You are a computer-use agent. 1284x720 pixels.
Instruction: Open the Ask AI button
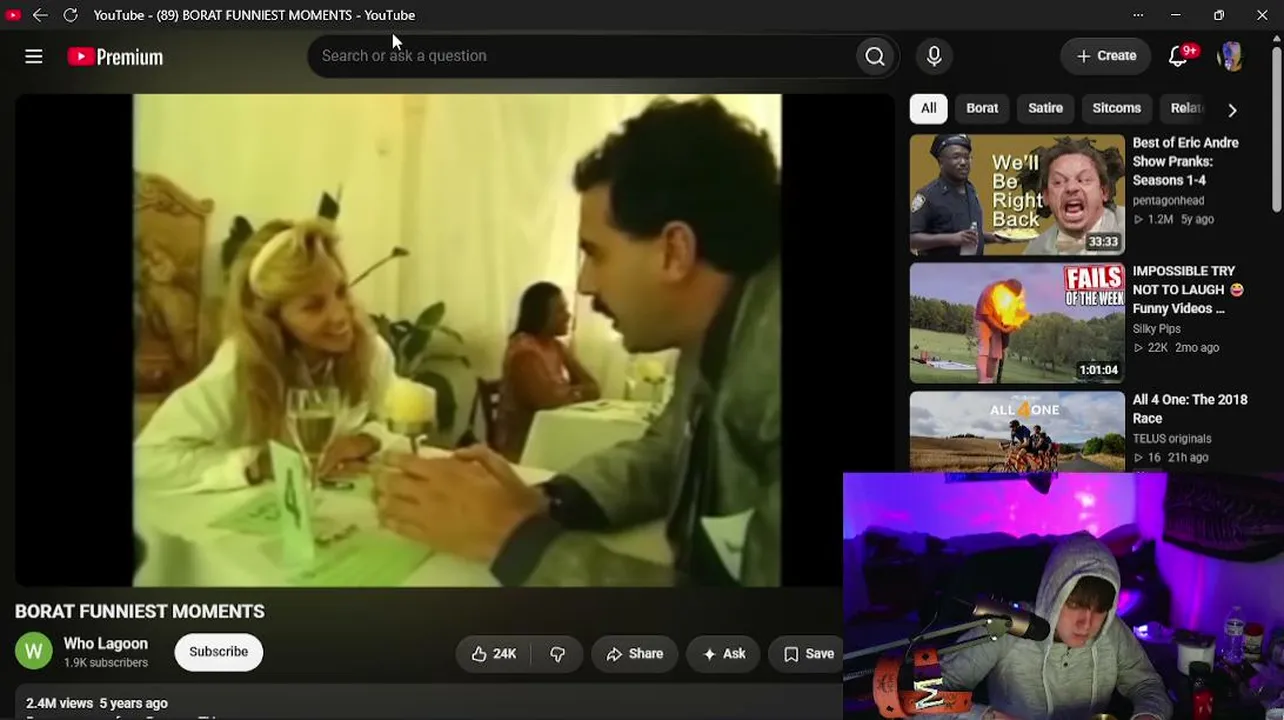tap(724, 654)
